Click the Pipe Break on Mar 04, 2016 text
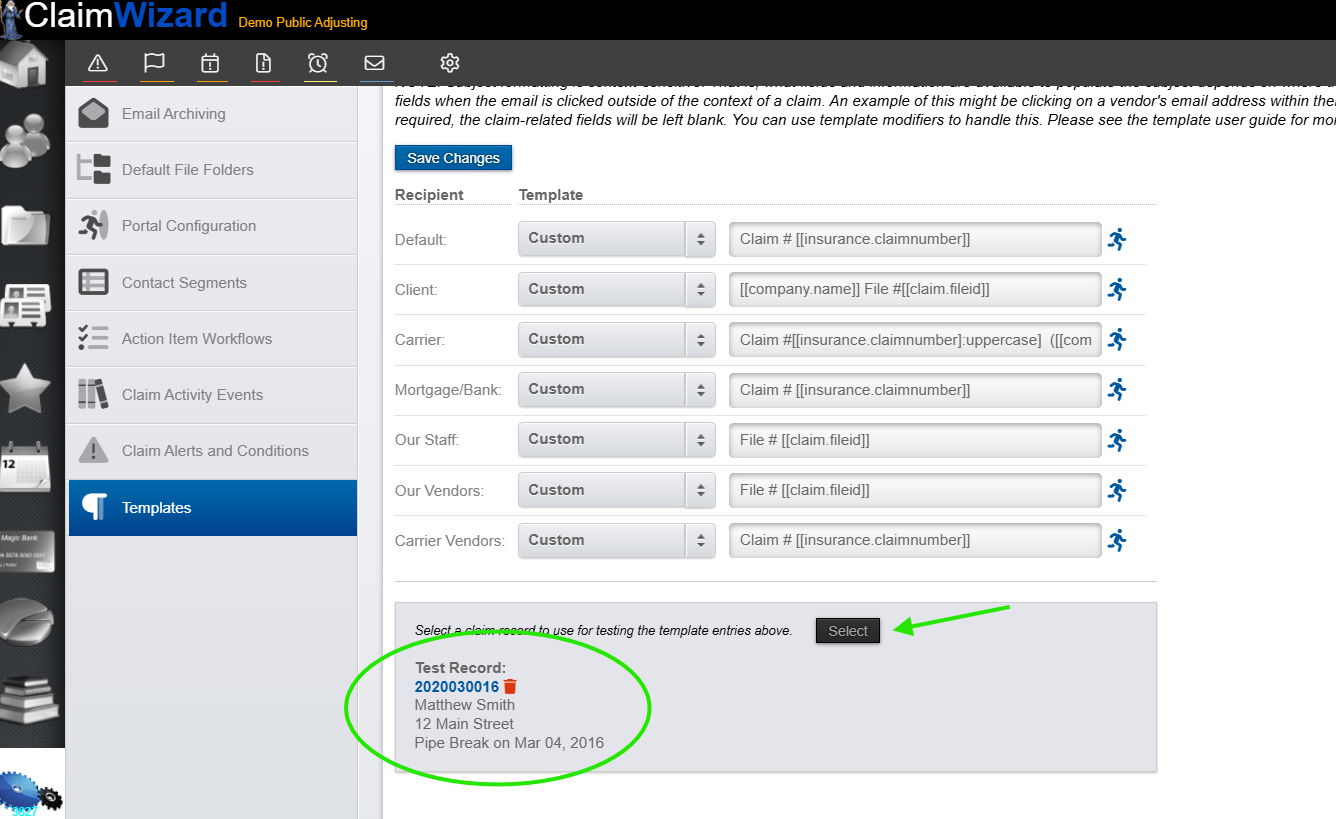1336x819 pixels. [509, 743]
